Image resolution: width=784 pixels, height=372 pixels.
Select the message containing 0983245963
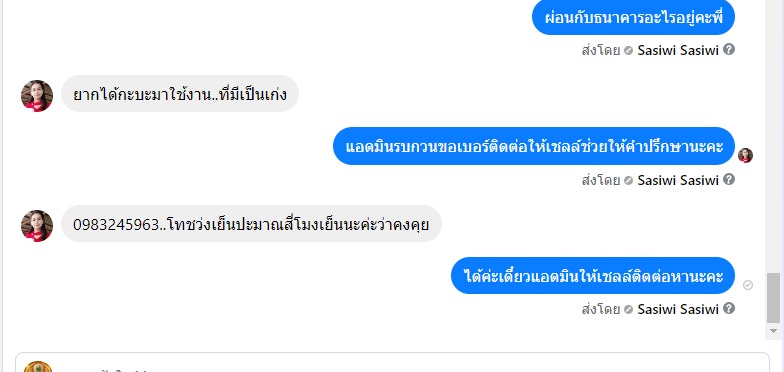click(252, 224)
